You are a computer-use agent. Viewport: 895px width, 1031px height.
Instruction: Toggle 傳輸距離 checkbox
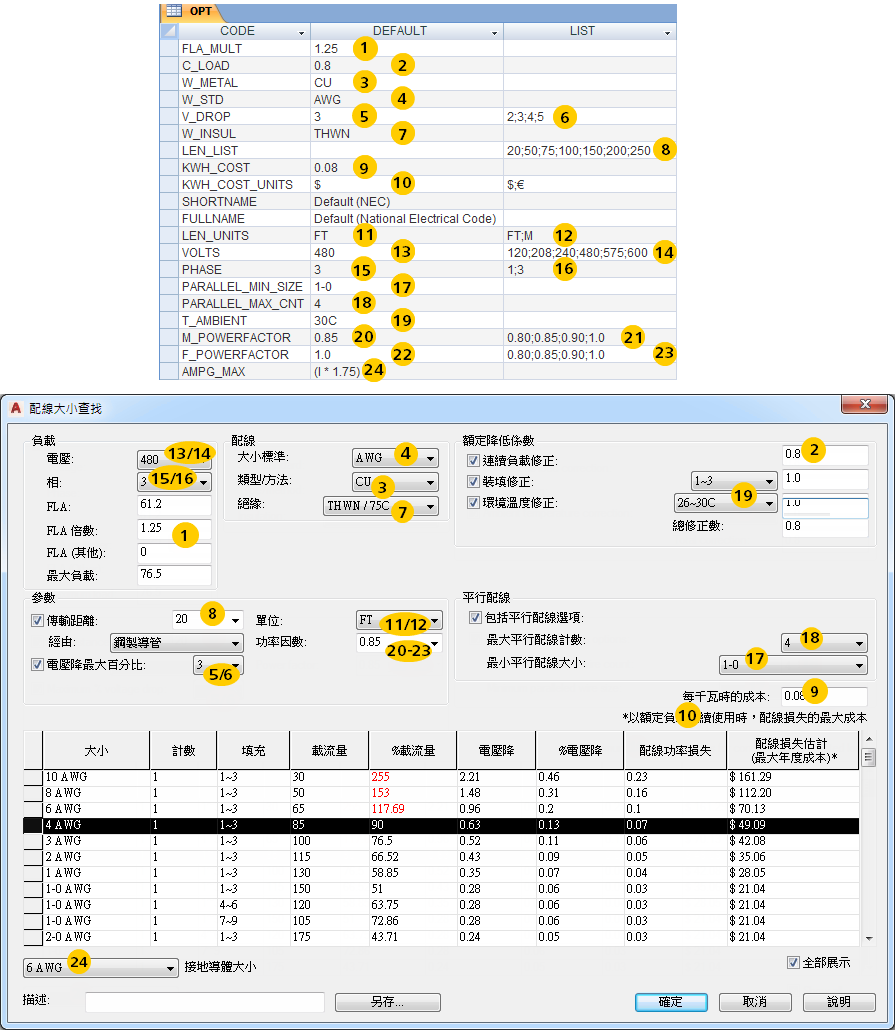(37, 620)
